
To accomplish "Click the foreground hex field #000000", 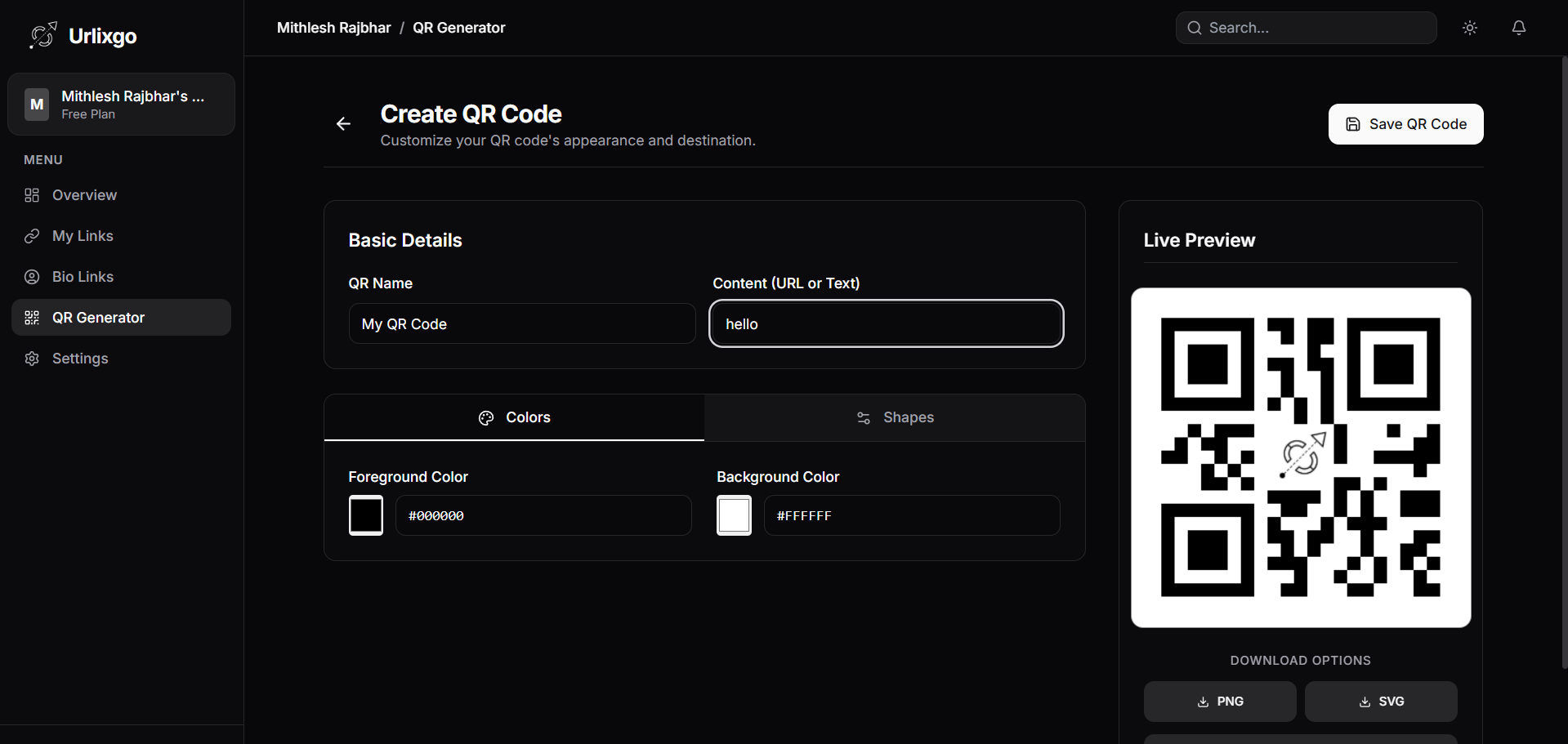I will [543, 515].
